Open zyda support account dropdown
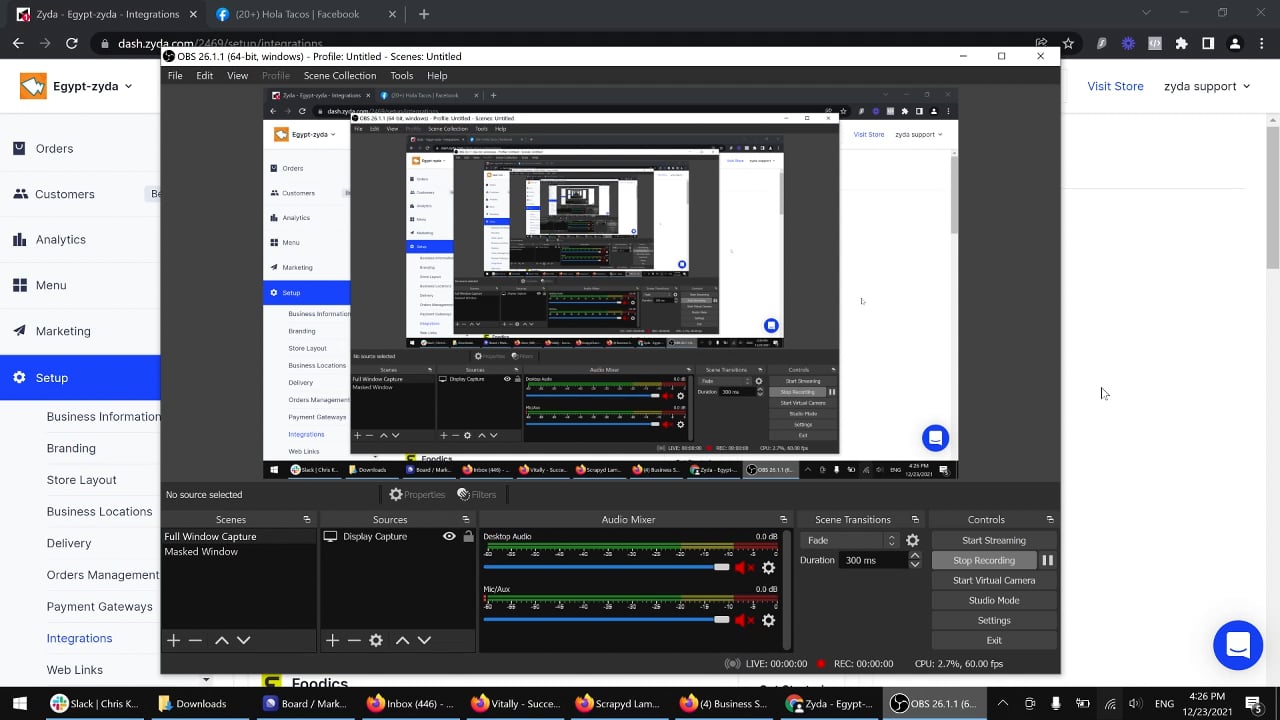The height and width of the screenshot is (720, 1280). 1207,86
